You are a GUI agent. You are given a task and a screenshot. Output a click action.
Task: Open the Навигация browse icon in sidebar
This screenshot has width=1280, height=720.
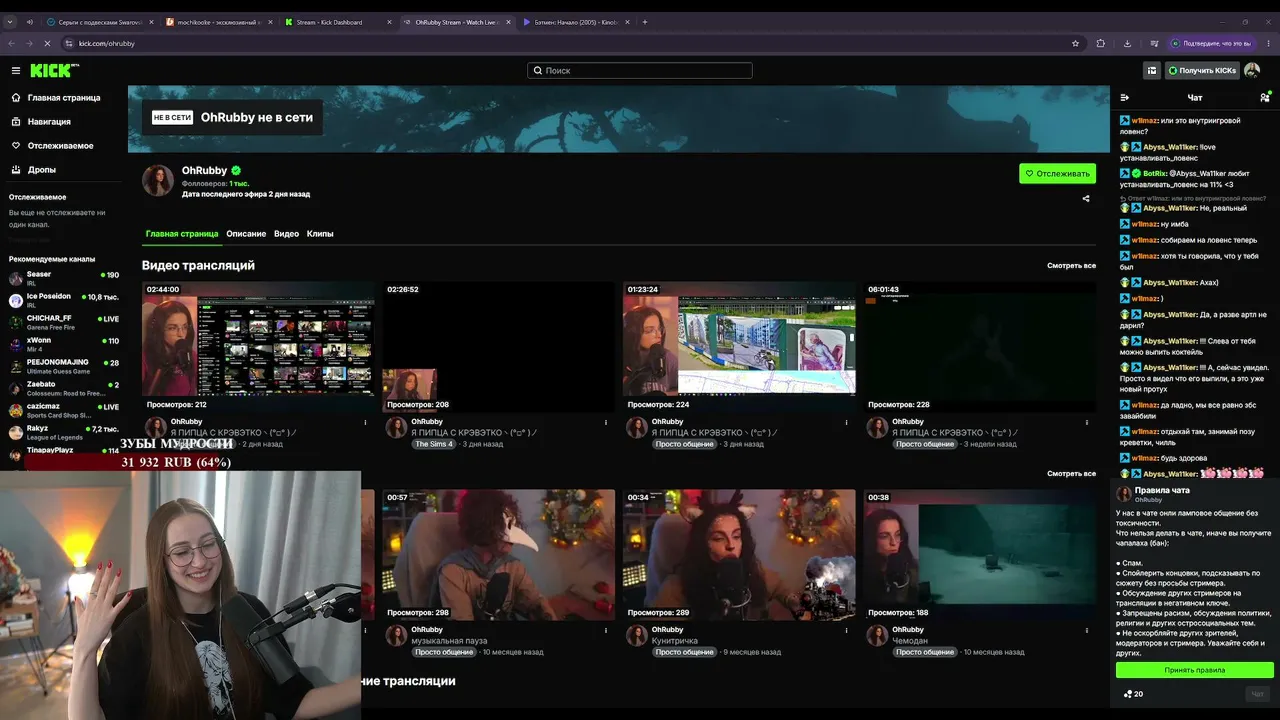pos(16,122)
